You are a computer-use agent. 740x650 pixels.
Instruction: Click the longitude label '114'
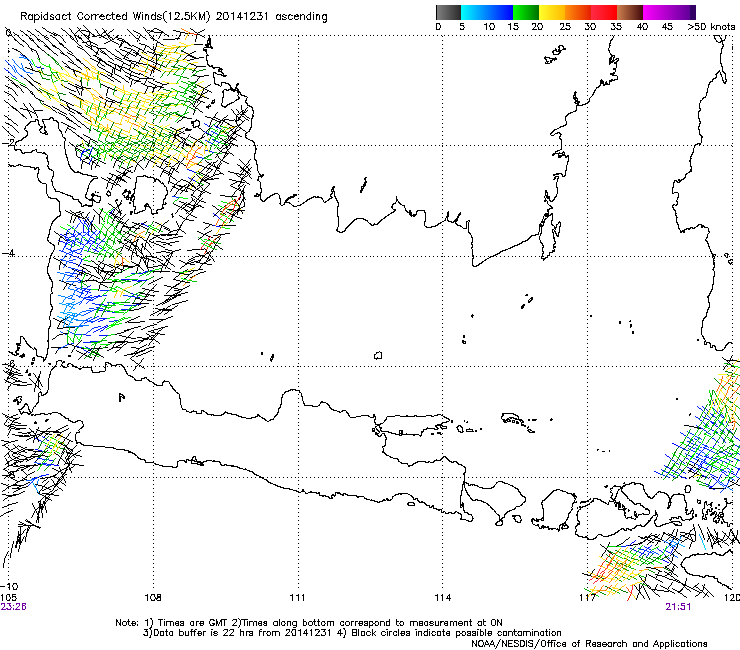(443, 598)
